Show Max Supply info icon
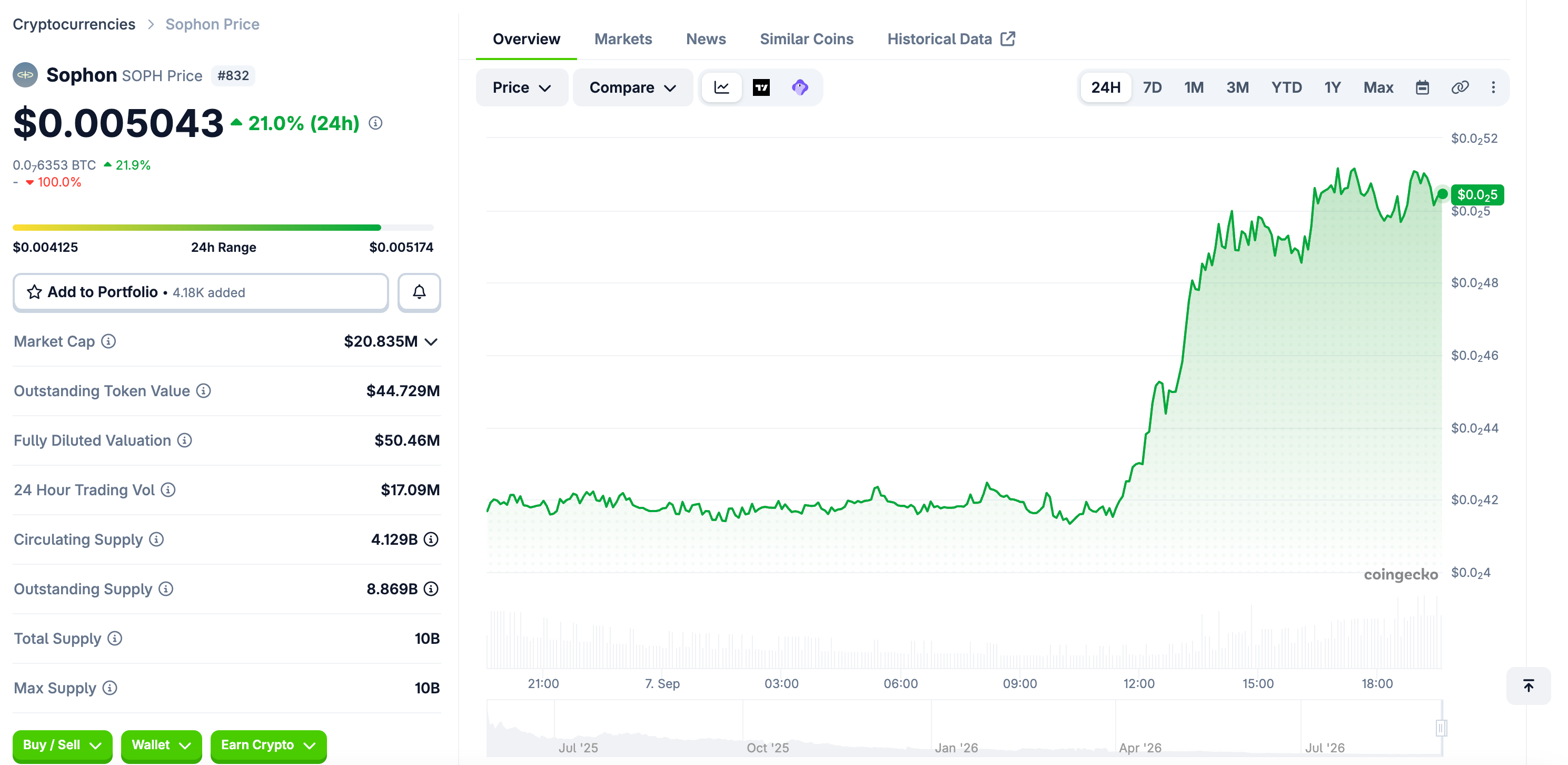The width and height of the screenshot is (1568, 765). pyautogui.click(x=110, y=688)
